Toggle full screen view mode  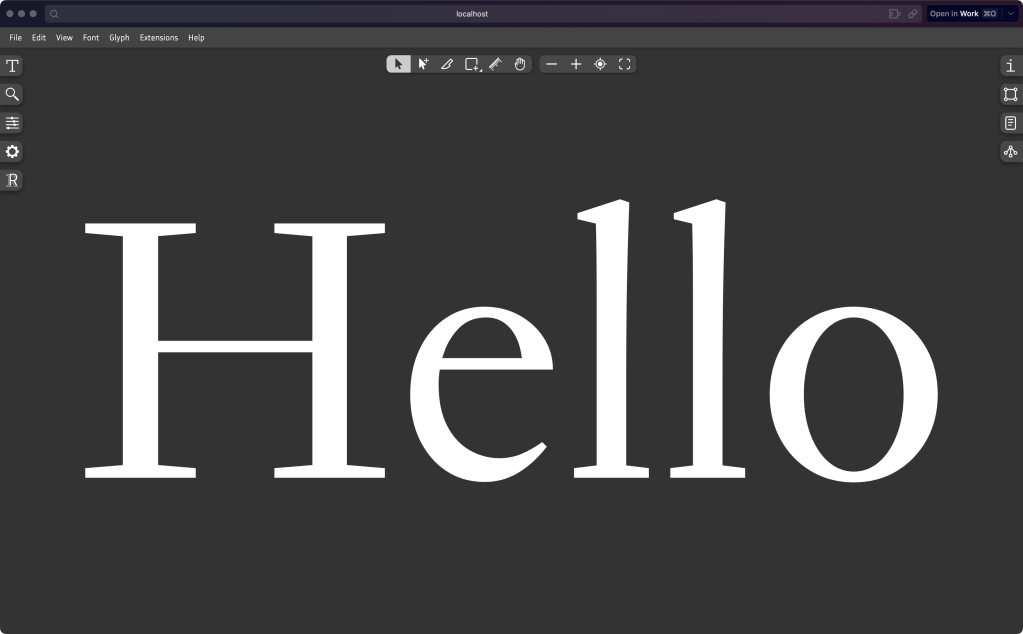[625, 64]
